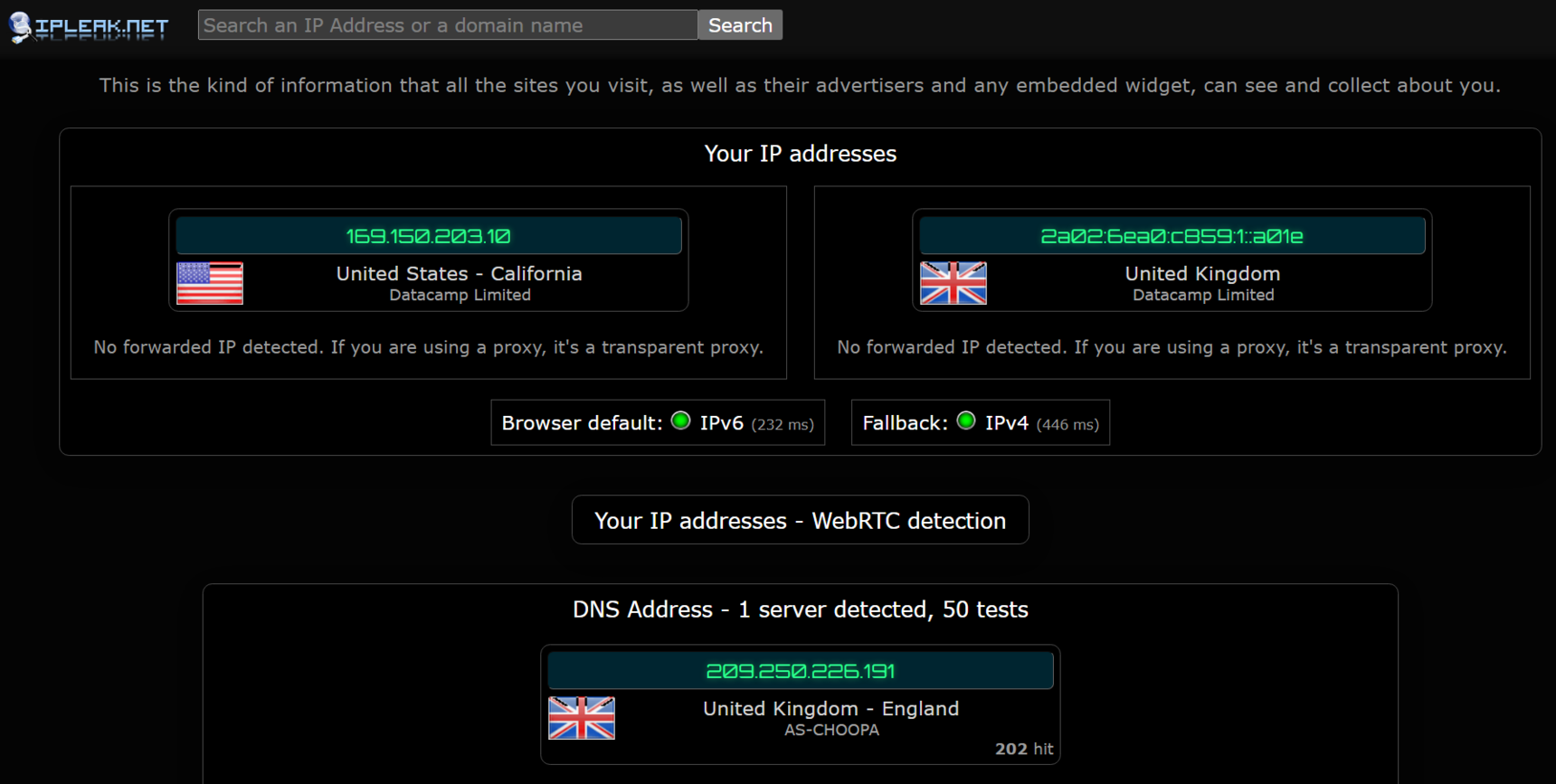Click the globe graphic beside the site name
This screenshot has height=784, width=1556.
pyautogui.click(x=18, y=25)
